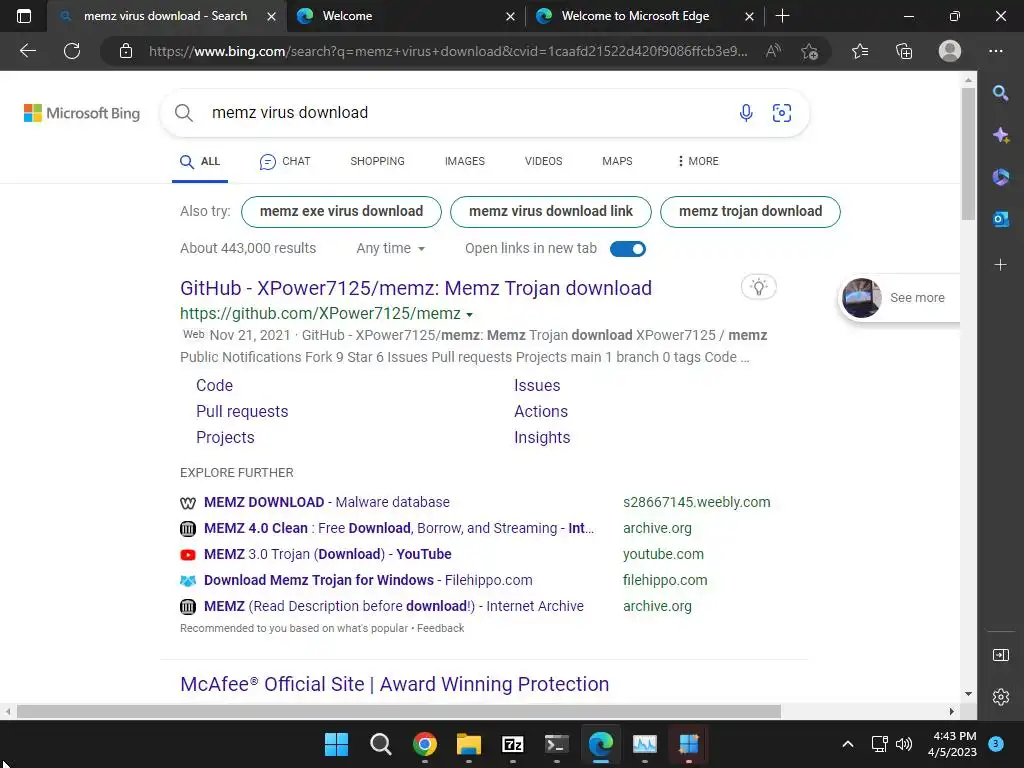Click memz virus download link suggestion
The height and width of the screenshot is (768, 1024).
coord(551,212)
